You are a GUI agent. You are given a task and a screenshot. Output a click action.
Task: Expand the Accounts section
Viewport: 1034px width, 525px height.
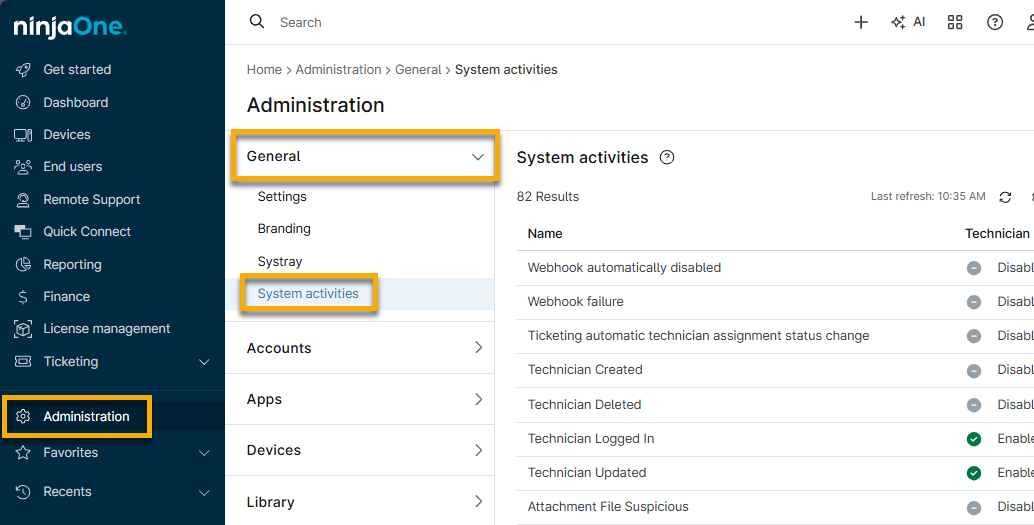pos(477,348)
